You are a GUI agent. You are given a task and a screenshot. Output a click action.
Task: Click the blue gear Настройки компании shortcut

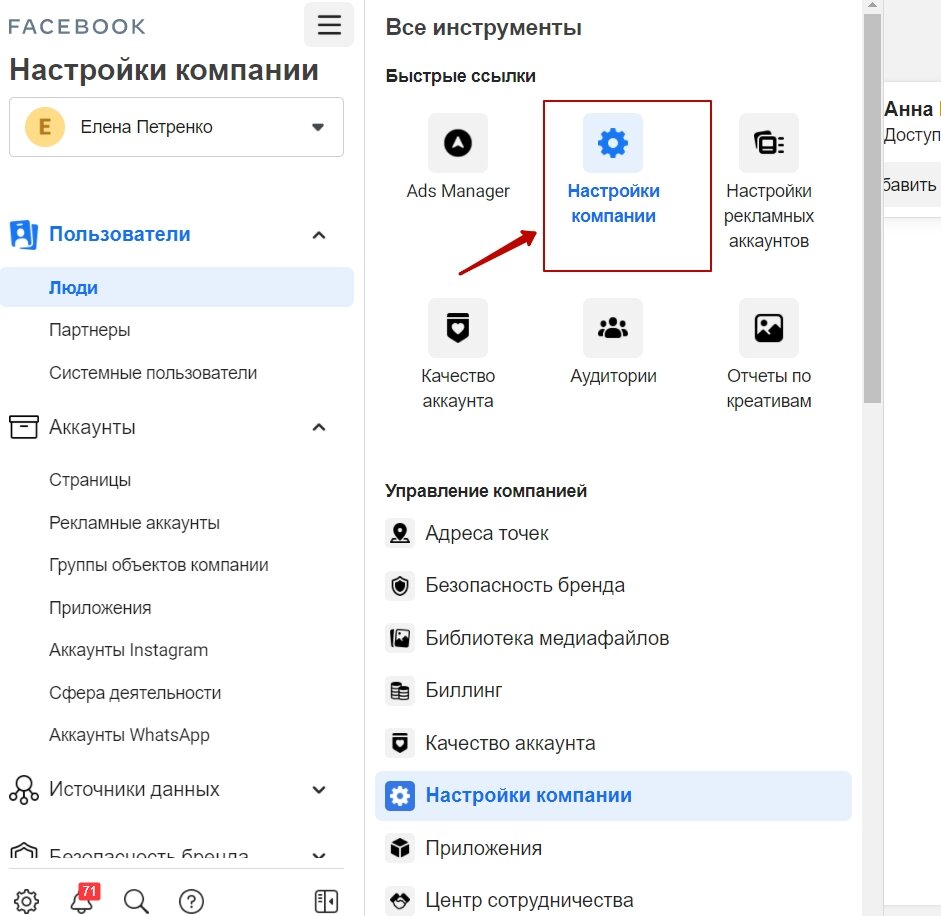(x=613, y=143)
